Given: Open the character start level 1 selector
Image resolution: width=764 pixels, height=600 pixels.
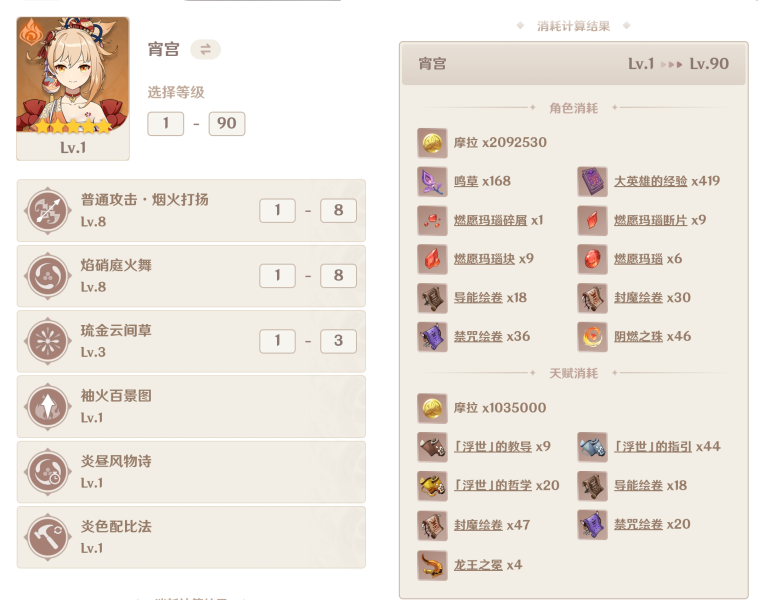Looking at the screenshot, I should [166, 124].
